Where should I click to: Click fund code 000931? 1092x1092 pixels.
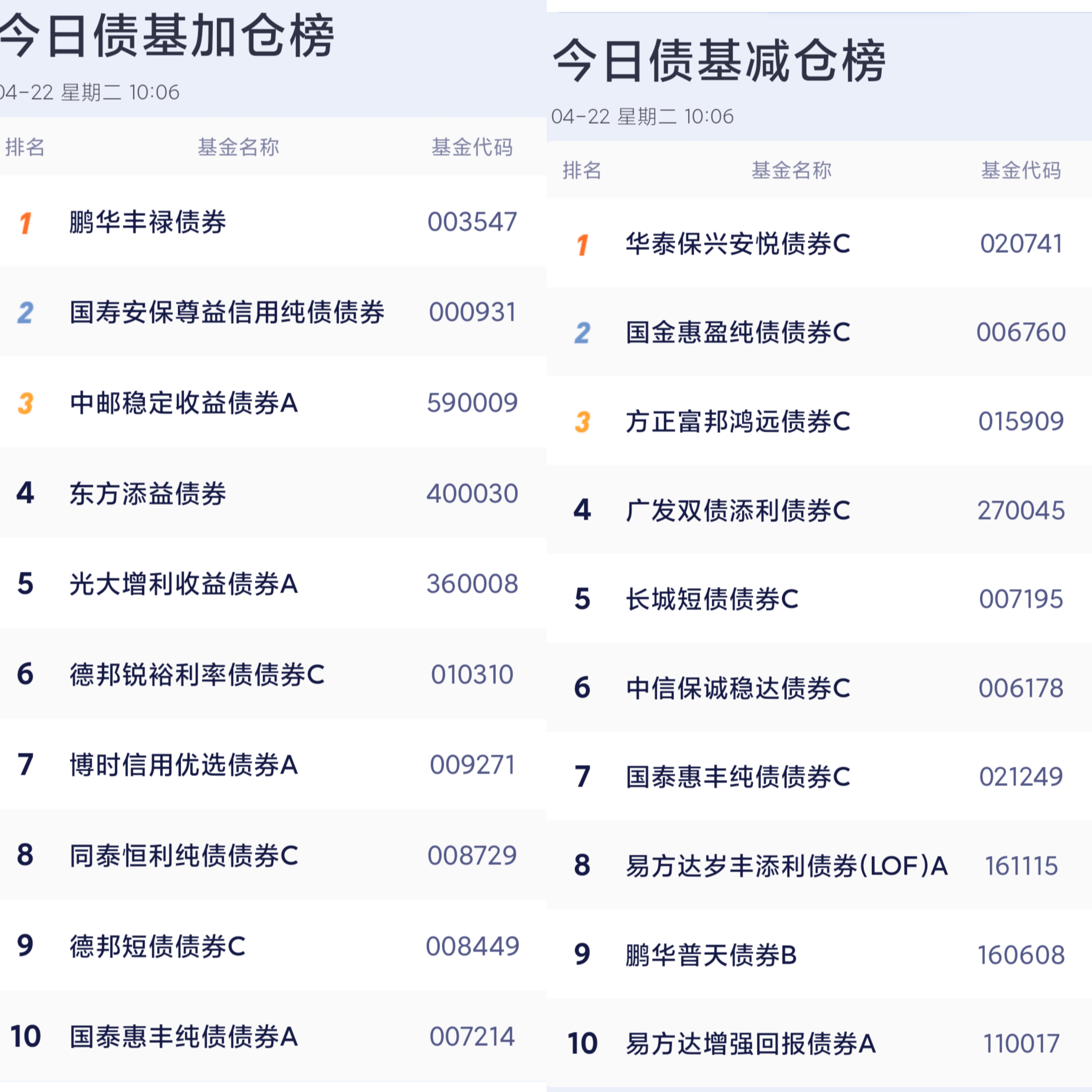472,312
